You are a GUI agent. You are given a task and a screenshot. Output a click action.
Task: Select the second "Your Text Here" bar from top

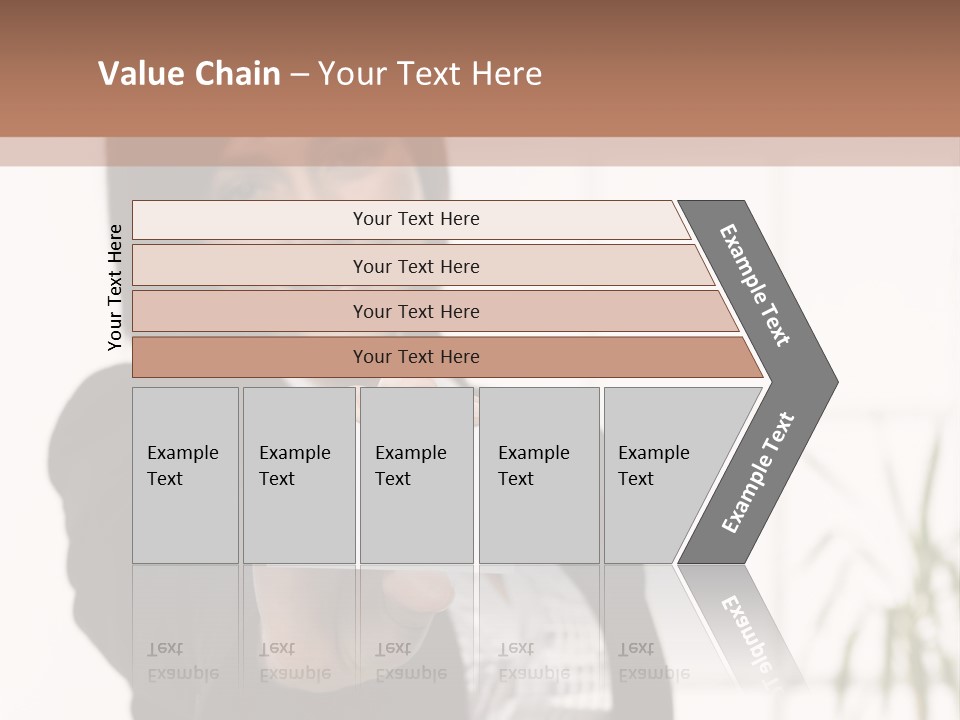(x=415, y=266)
